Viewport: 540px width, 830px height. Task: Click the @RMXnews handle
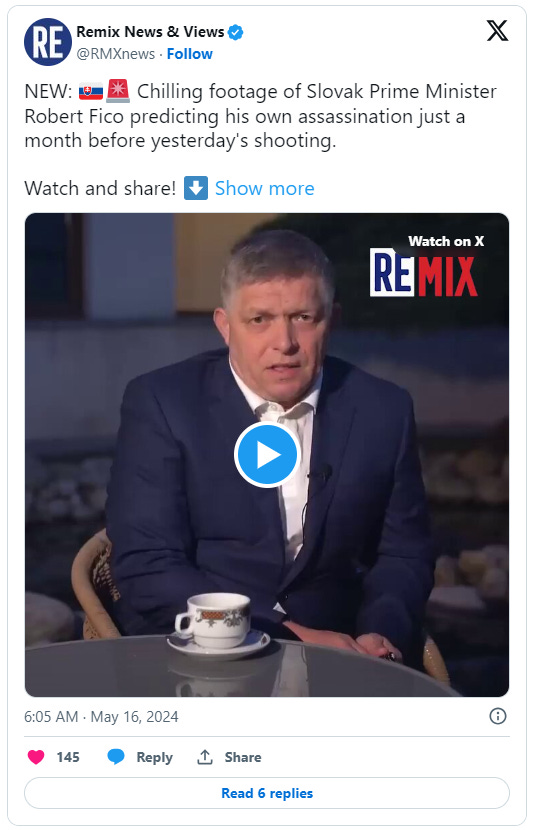click(116, 54)
